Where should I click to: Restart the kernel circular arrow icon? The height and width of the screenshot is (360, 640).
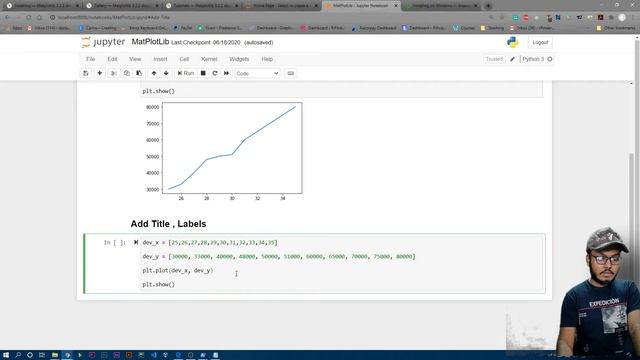(215, 73)
